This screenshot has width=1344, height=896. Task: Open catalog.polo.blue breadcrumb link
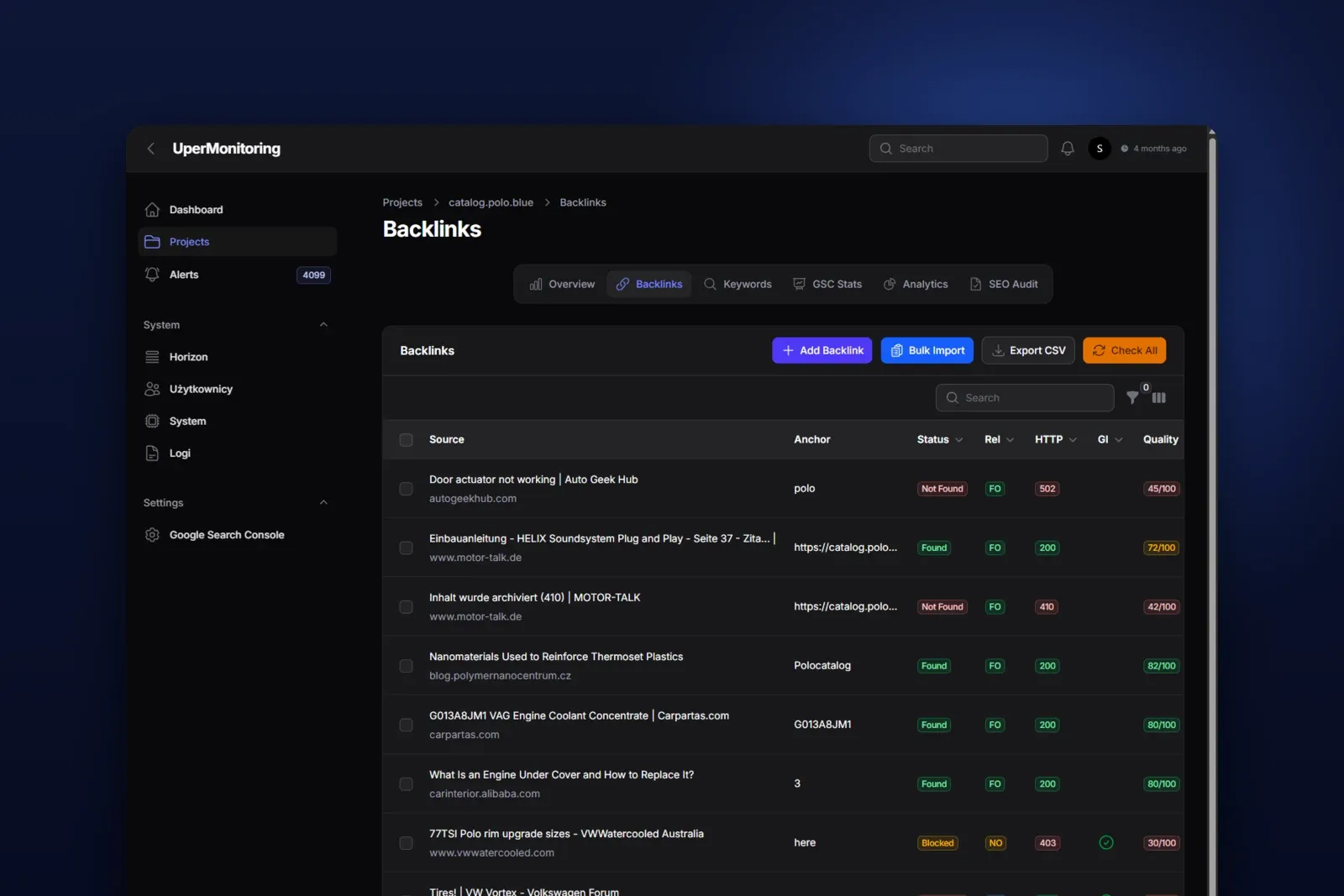click(x=491, y=203)
